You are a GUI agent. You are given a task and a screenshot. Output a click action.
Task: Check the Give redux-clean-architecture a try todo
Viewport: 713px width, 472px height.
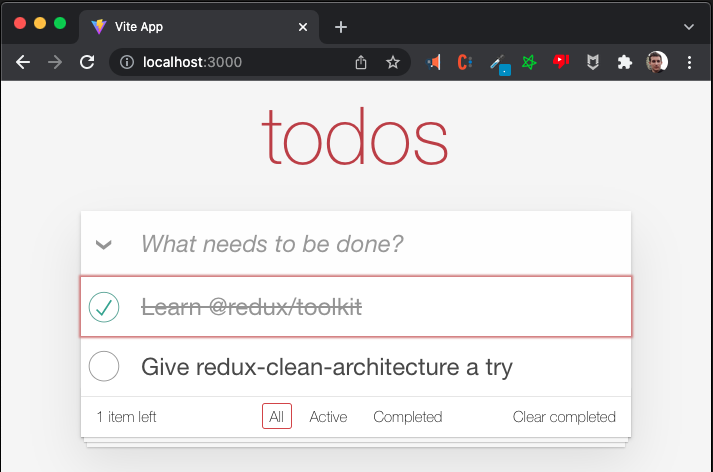(x=104, y=366)
